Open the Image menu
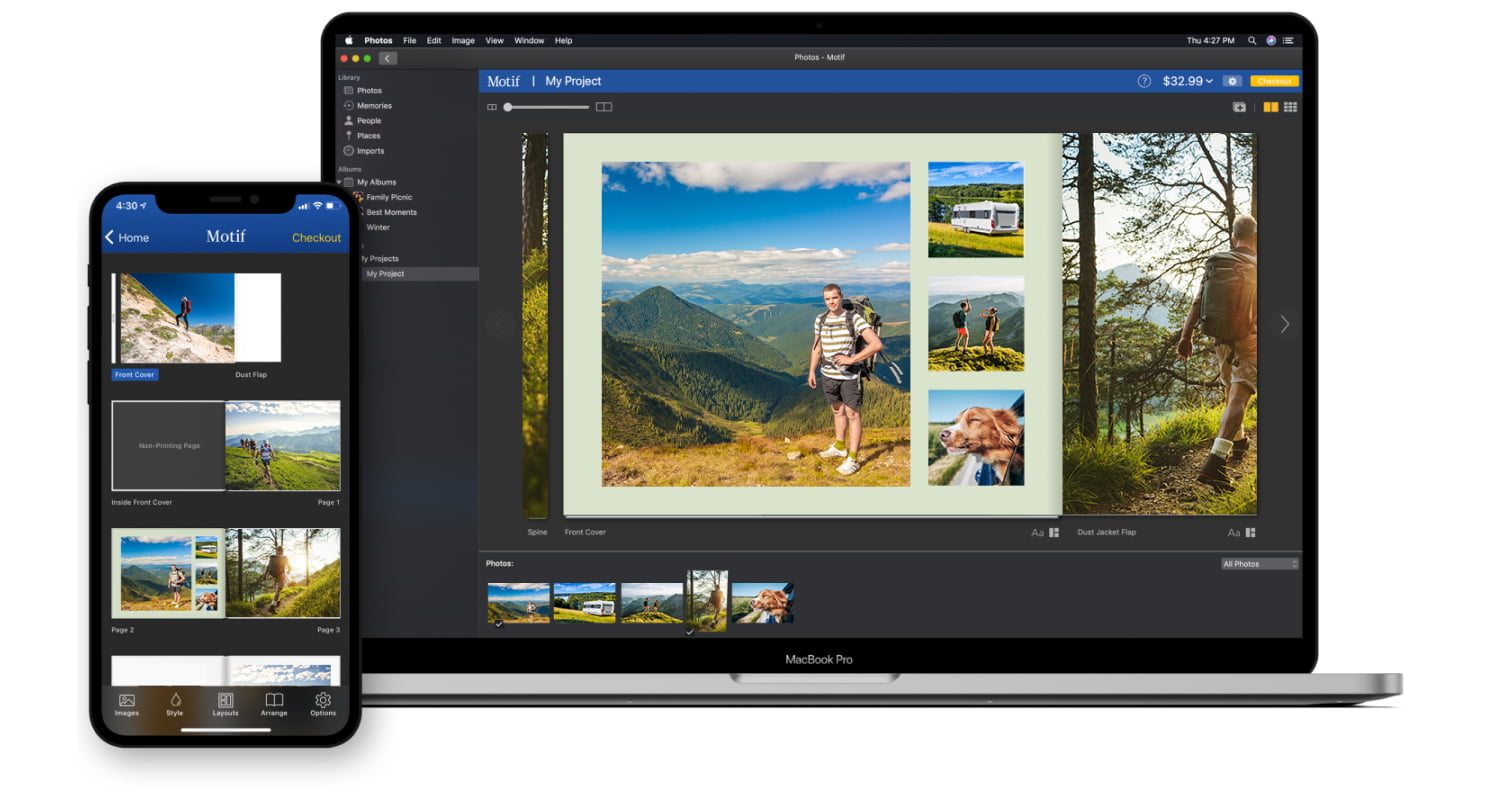 pyautogui.click(x=463, y=41)
